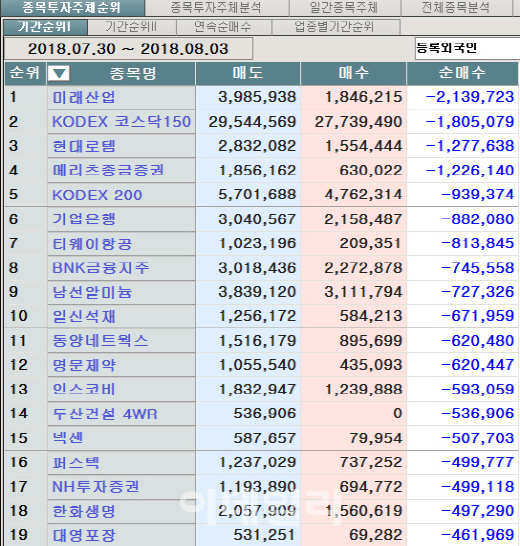Click the 매도 column header
Image resolution: width=520 pixels, height=546 pixels.
coord(248,73)
